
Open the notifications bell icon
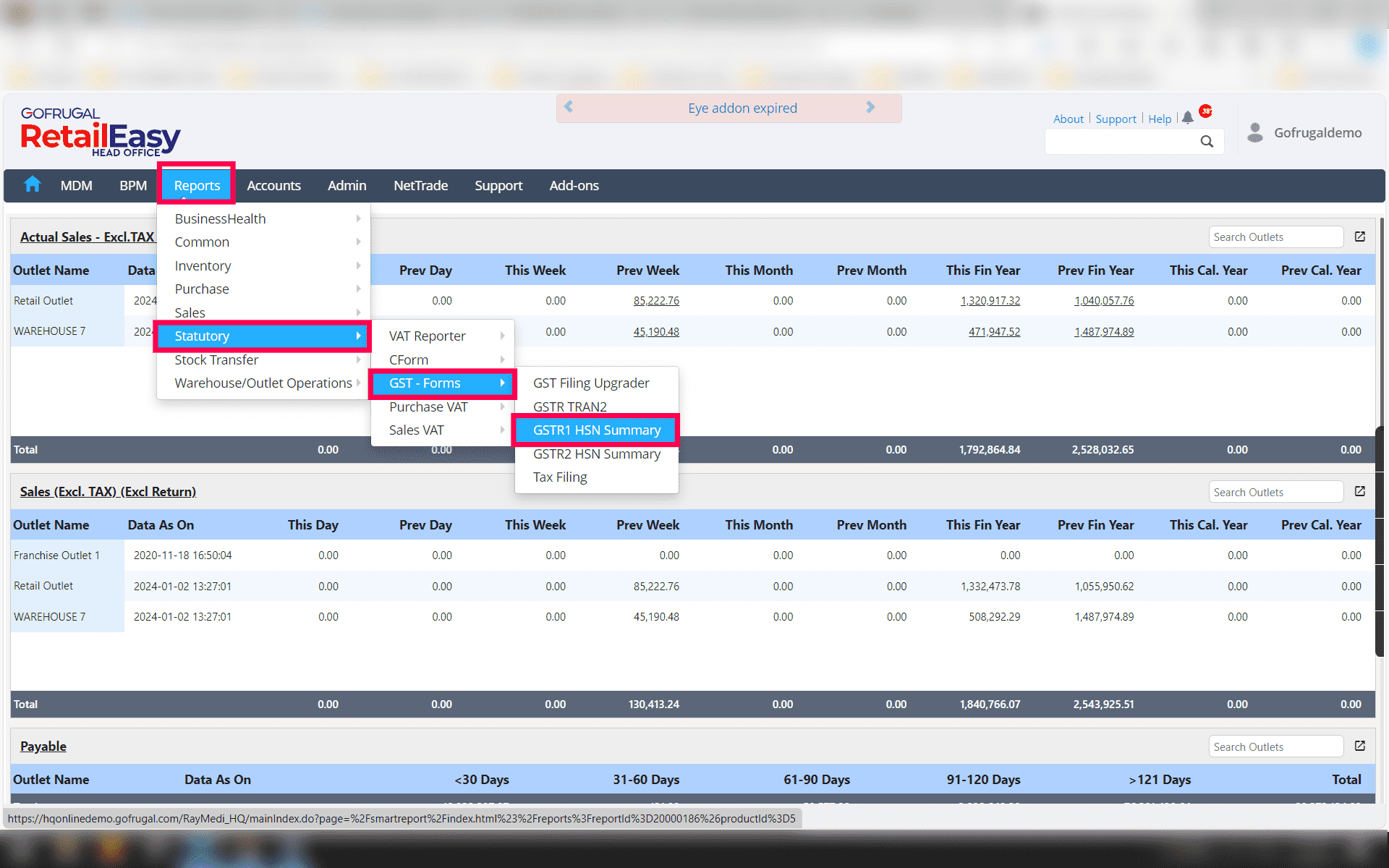coord(1187,118)
